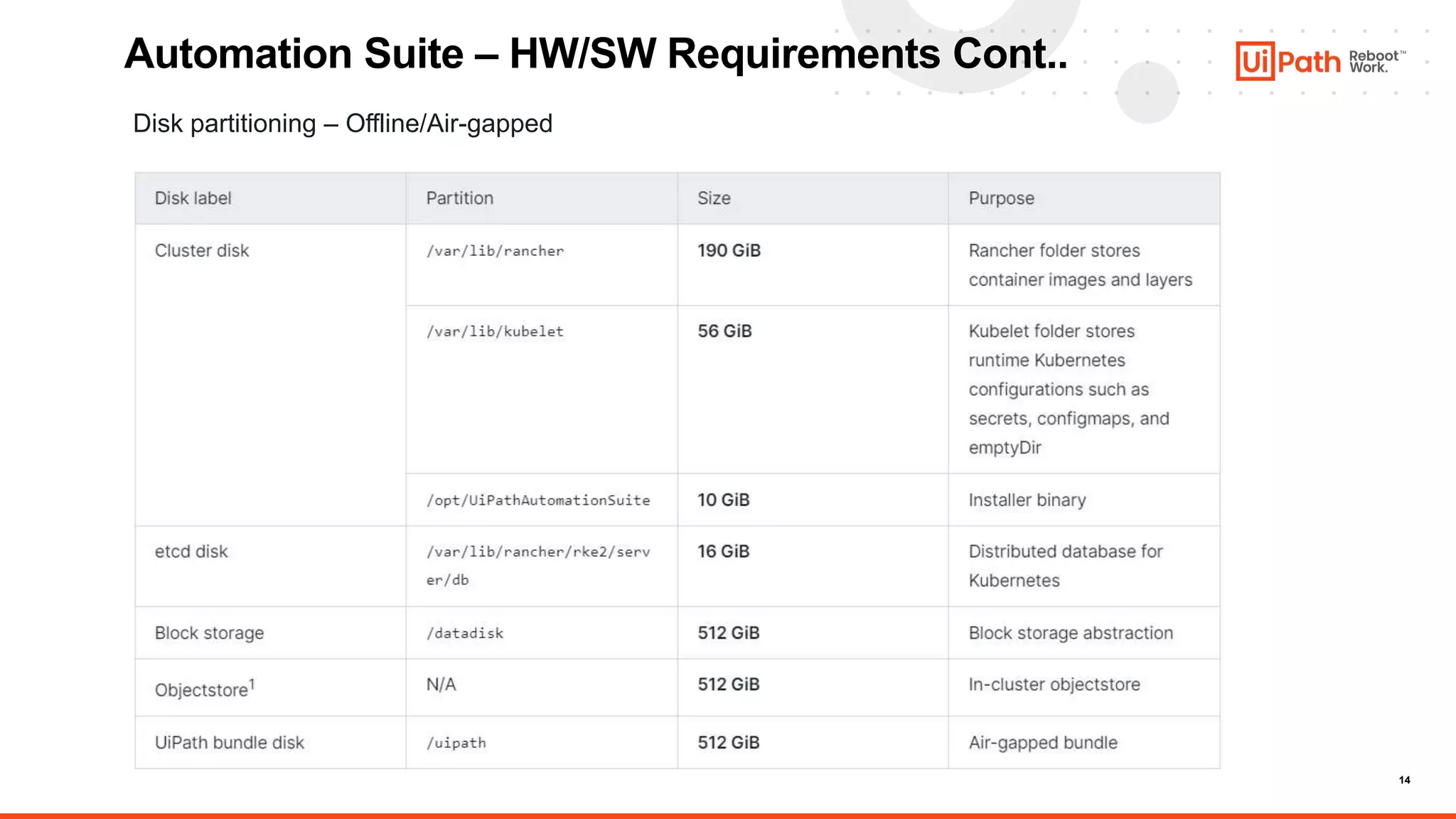The width and height of the screenshot is (1456, 819).
Task: Click the Objectstore footnote label
Action: [204, 689]
